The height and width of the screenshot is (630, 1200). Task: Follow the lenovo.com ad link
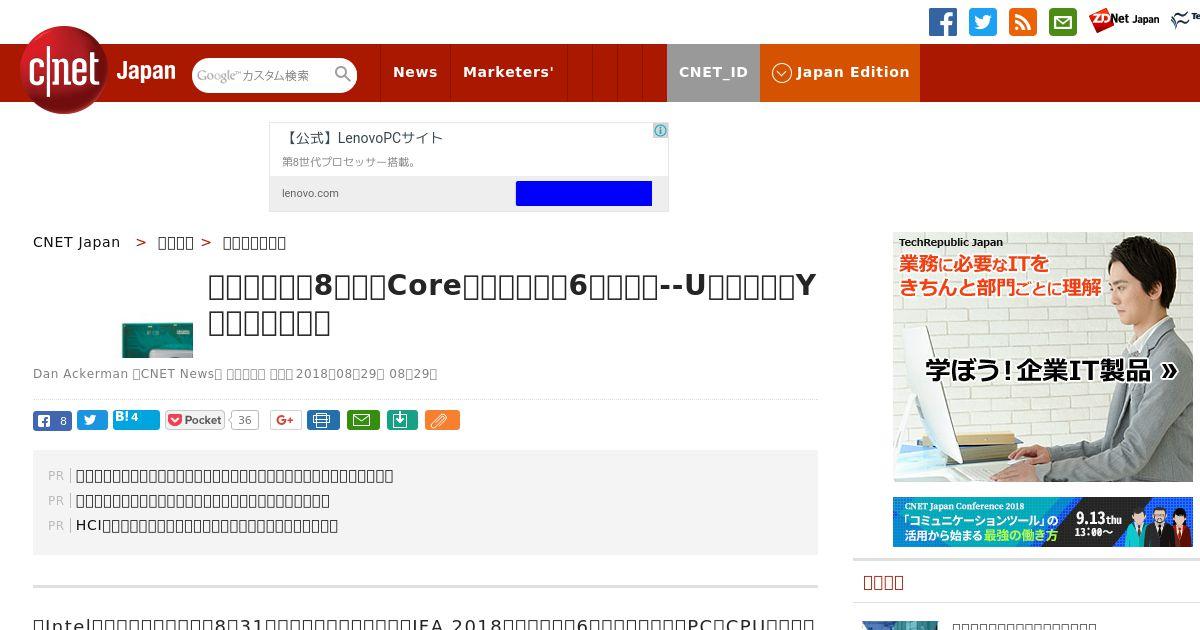[x=310, y=193]
